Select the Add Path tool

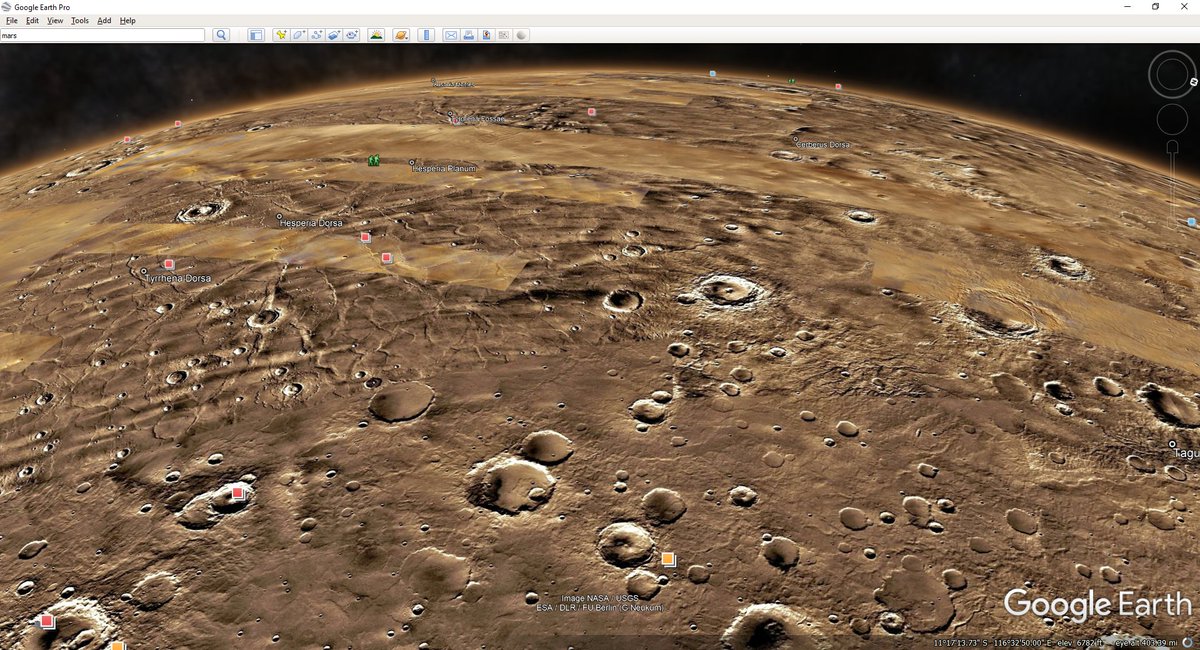coord(317,35)
